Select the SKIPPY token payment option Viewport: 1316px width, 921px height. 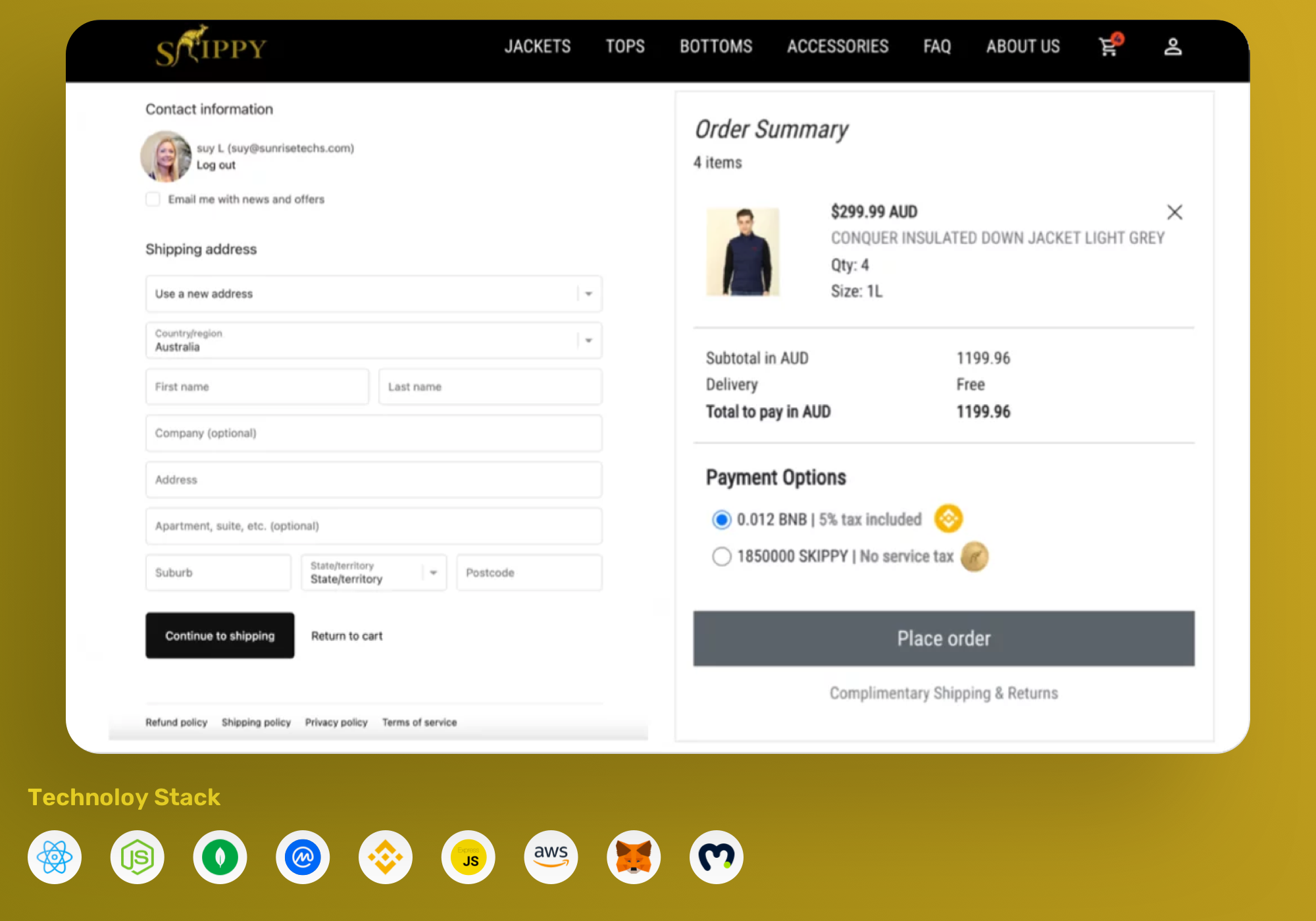pyautogui.click(x=722, y=557)
